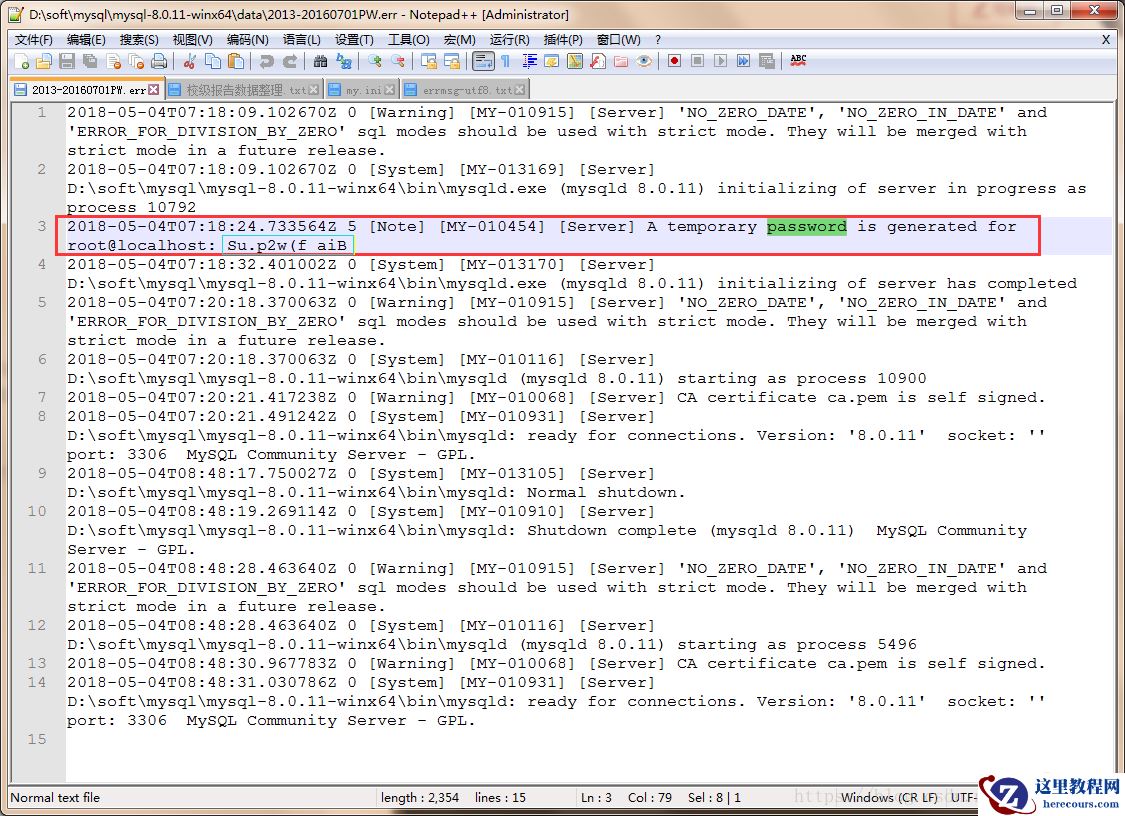Click Windows (CR LF) in status bar
This screenshot has width=1125, height=816.
click(x=889, y=797)
